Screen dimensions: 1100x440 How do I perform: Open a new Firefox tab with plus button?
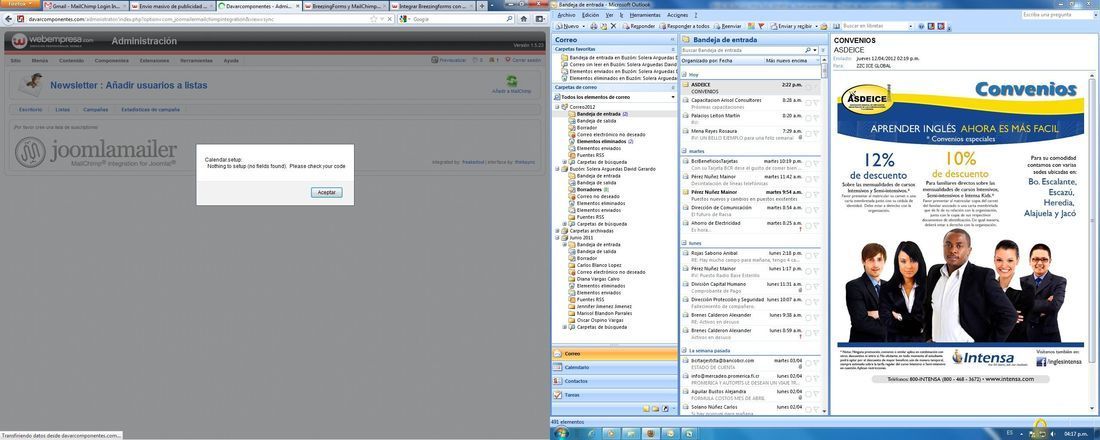480,6
